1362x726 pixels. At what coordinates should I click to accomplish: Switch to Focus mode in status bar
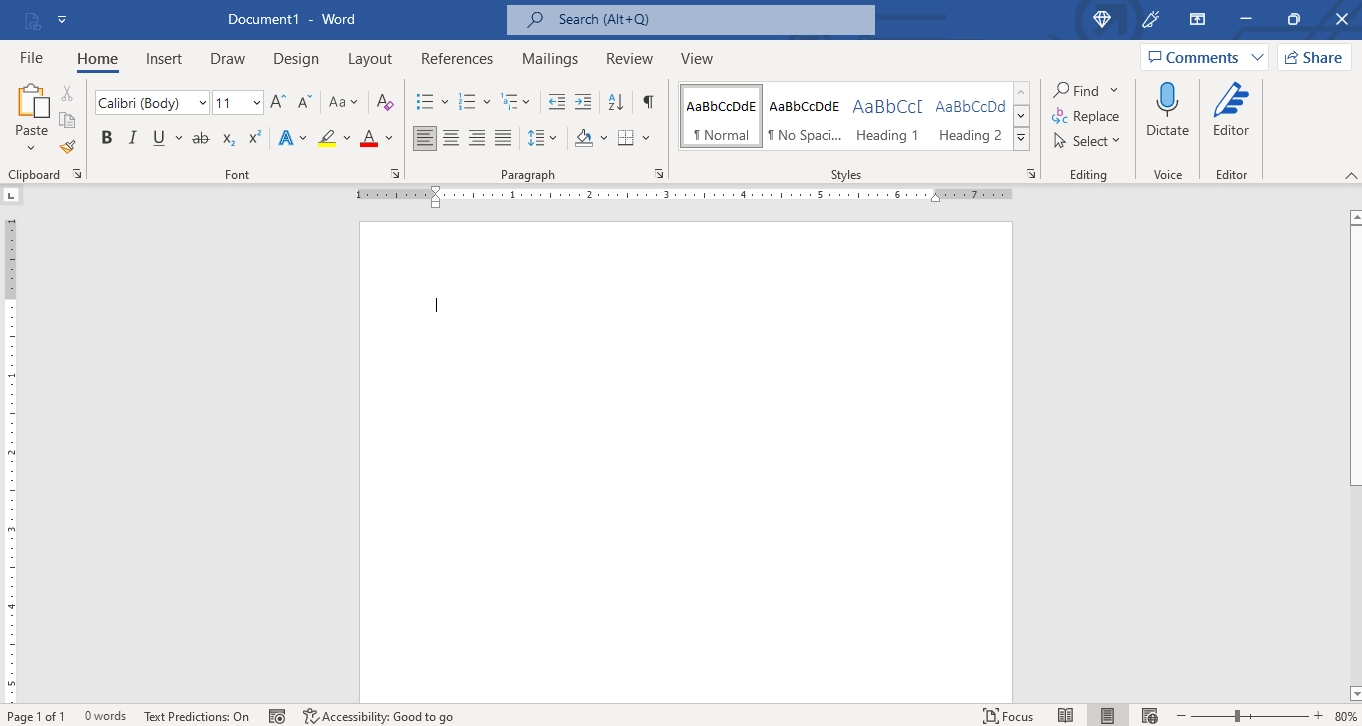tap(1008, 716)
